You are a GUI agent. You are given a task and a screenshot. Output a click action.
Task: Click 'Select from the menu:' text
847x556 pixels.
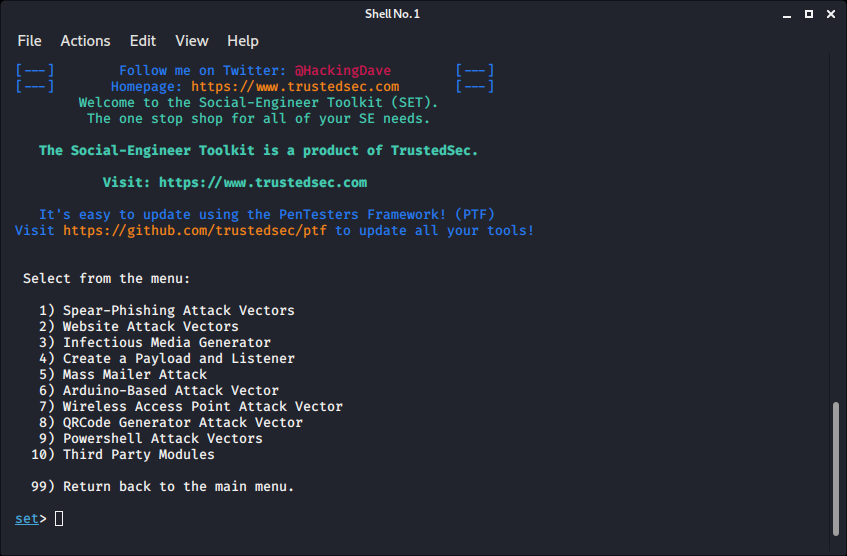106,279
